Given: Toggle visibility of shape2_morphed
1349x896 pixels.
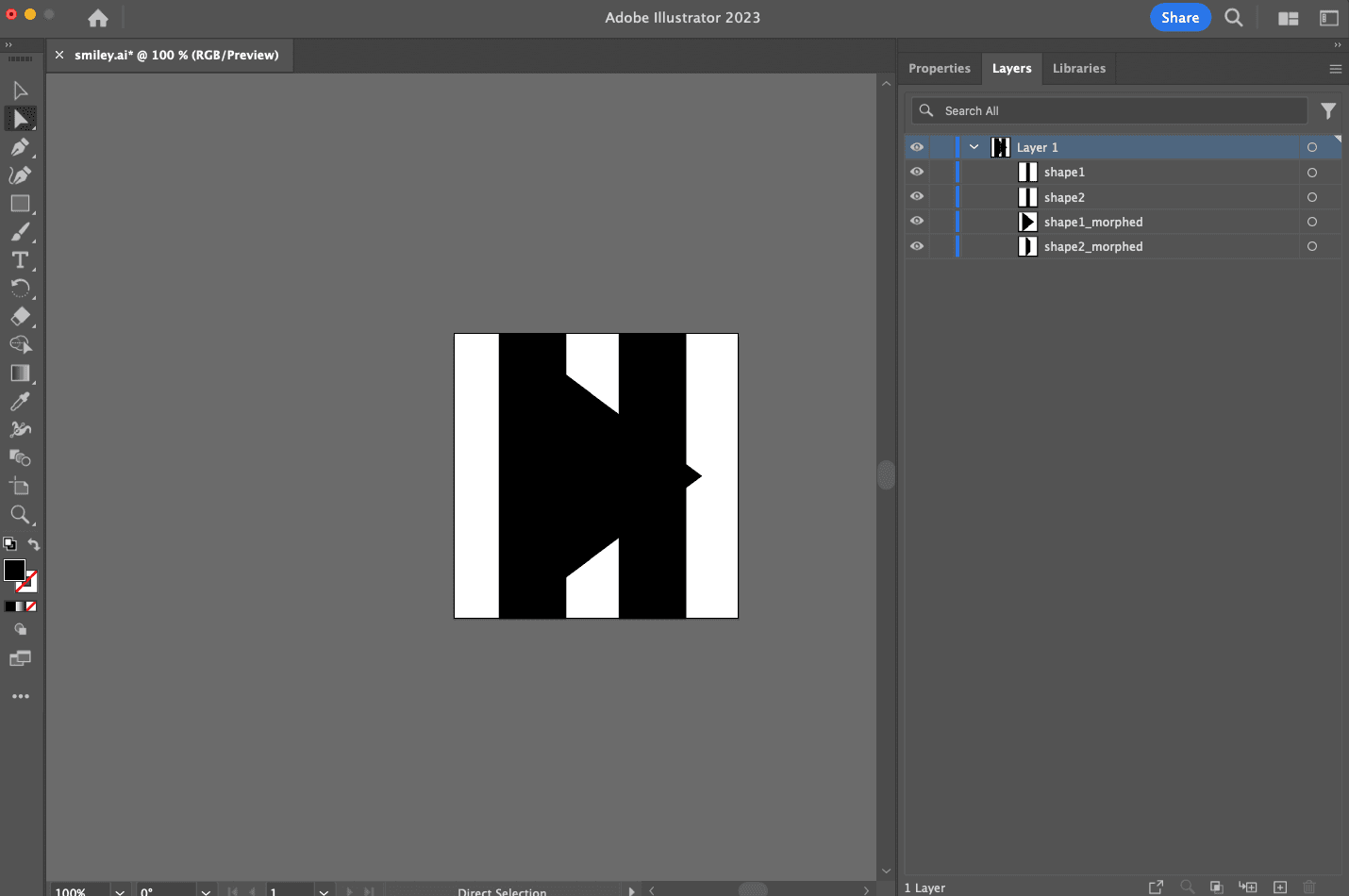Looking at the screenshot, I should click(x=916, y=246).
